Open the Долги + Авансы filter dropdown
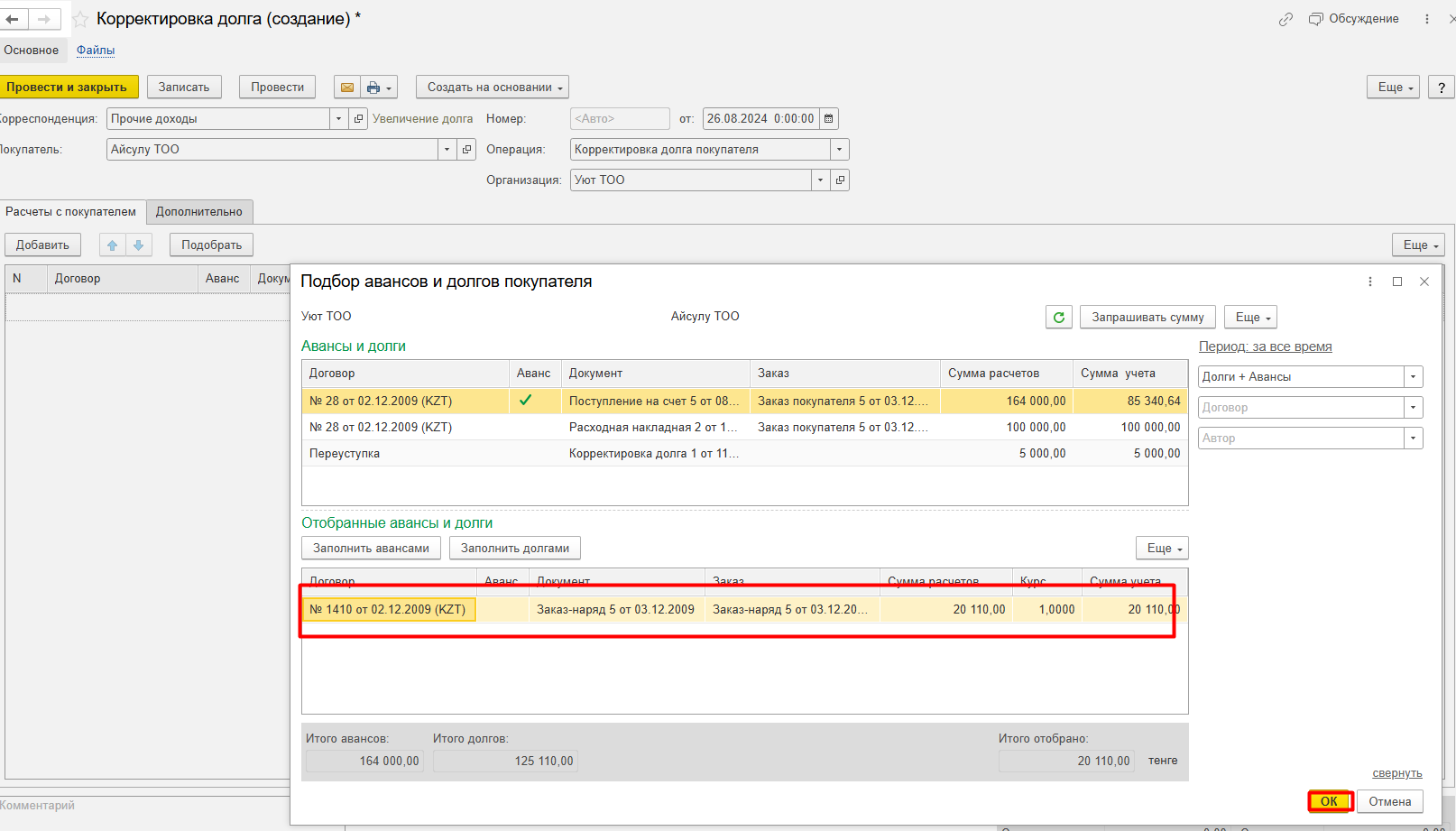Viewport: 1456px width, 831px height. pyautogui.click(x=1413, y=377)
